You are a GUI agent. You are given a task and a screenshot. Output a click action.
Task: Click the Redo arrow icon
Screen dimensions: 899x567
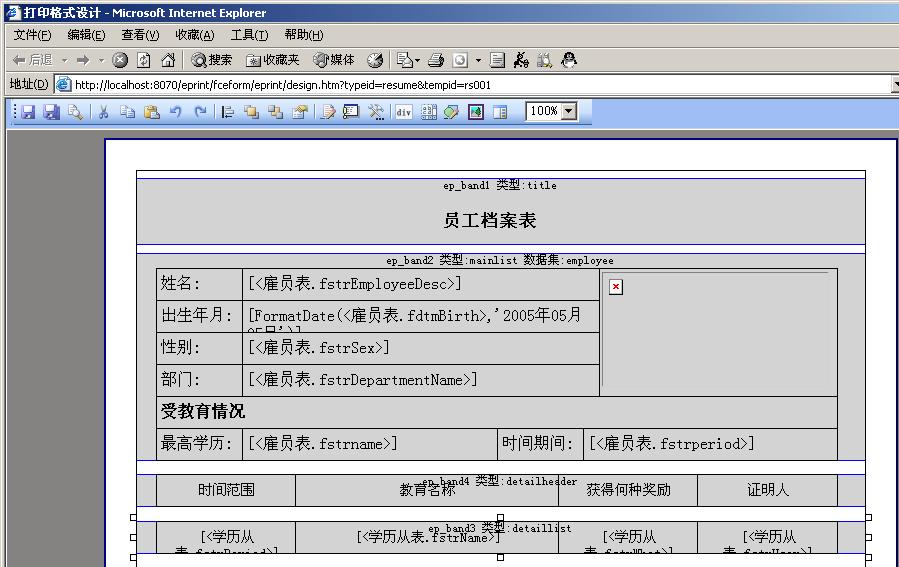[x=200, y=112]
